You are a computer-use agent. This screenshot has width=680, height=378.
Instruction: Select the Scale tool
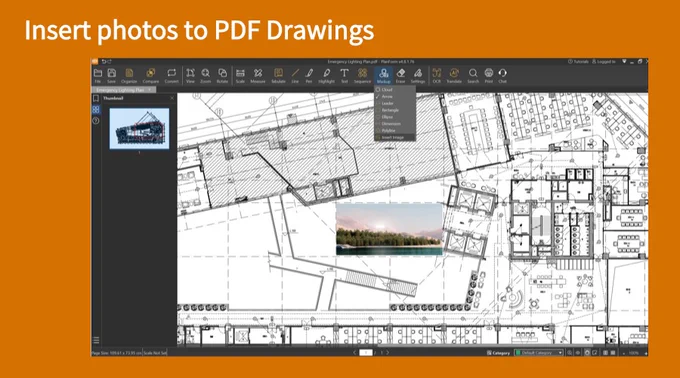(x=240, y=75)
